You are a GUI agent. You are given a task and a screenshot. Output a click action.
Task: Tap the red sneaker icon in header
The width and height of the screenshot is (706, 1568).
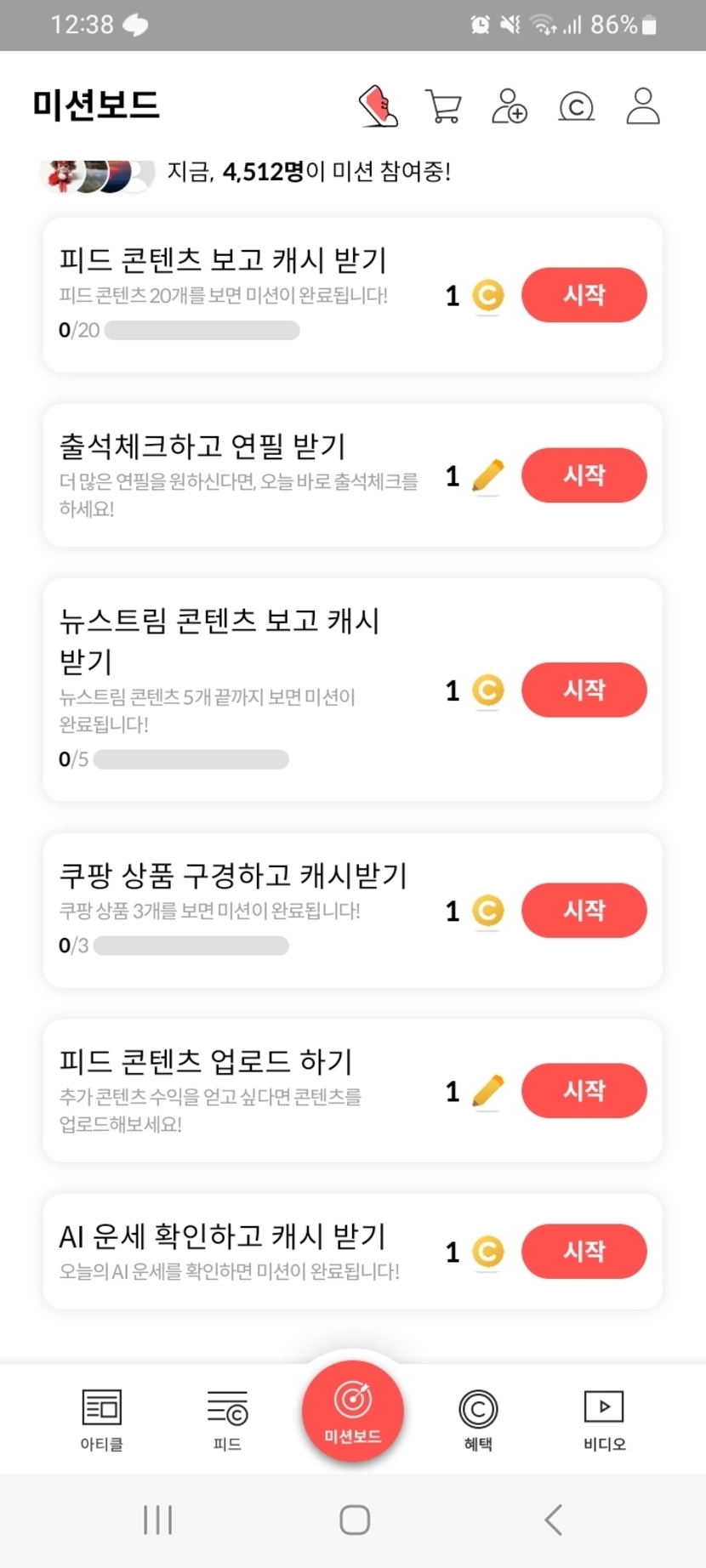click(x=379, y=106)
